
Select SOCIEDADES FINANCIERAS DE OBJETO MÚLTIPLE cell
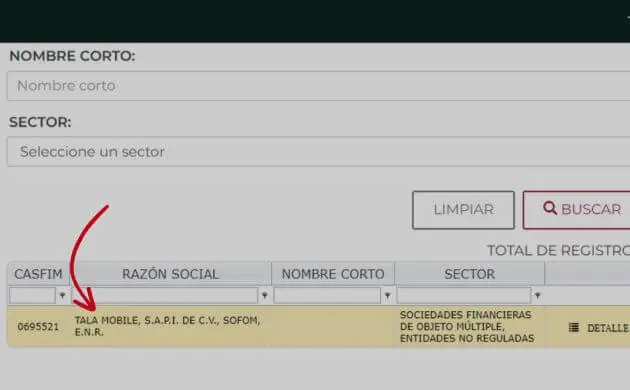point(467,327)
